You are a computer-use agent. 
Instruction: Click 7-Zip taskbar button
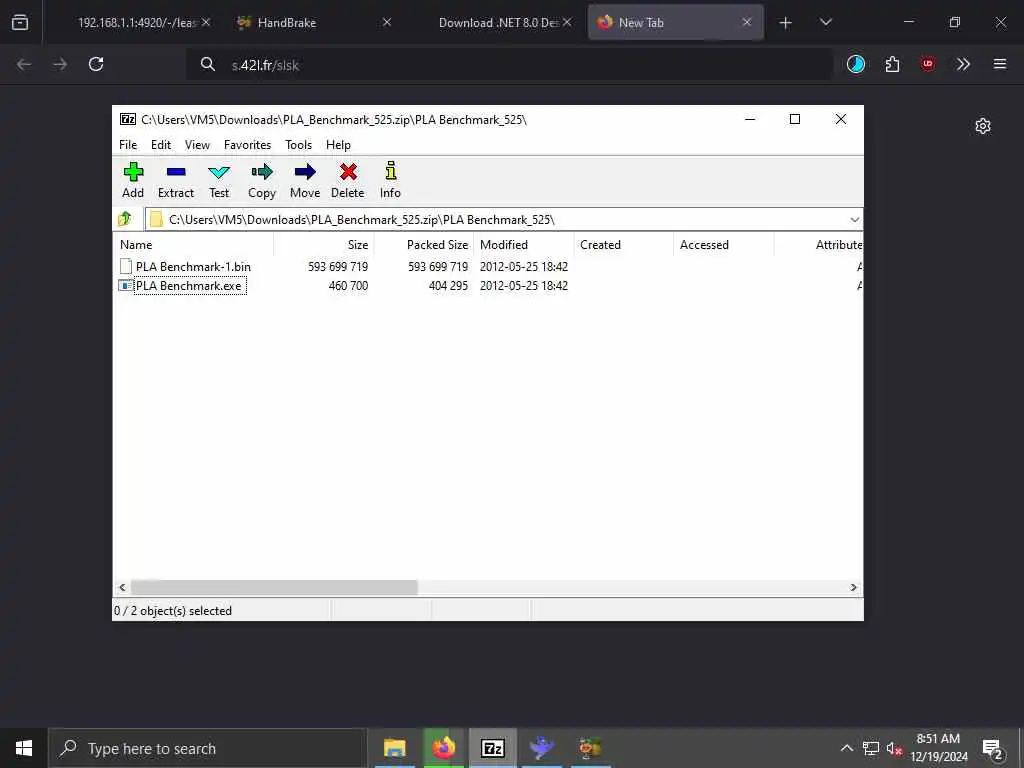[493, 748]
